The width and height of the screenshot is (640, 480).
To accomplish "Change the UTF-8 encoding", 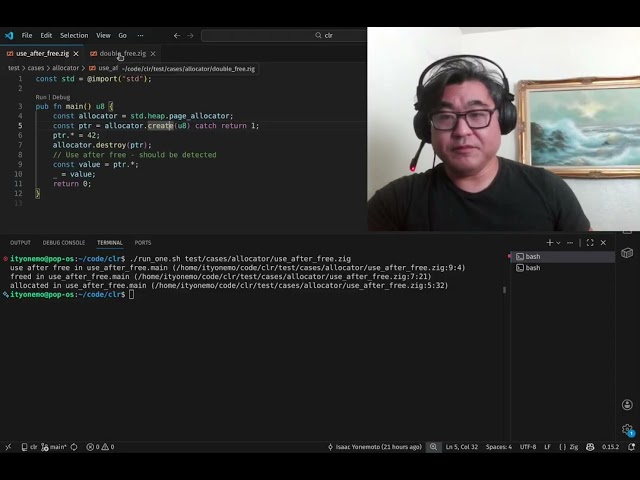I will coord(528,447).
